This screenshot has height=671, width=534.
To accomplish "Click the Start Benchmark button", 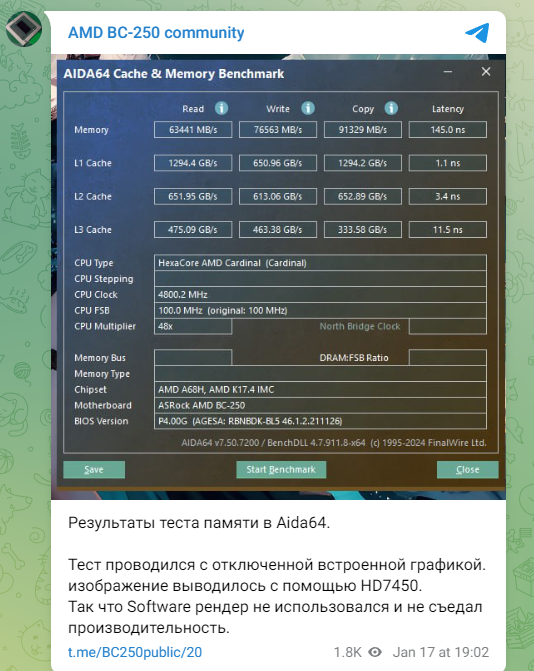I will (x=281, y=469).
